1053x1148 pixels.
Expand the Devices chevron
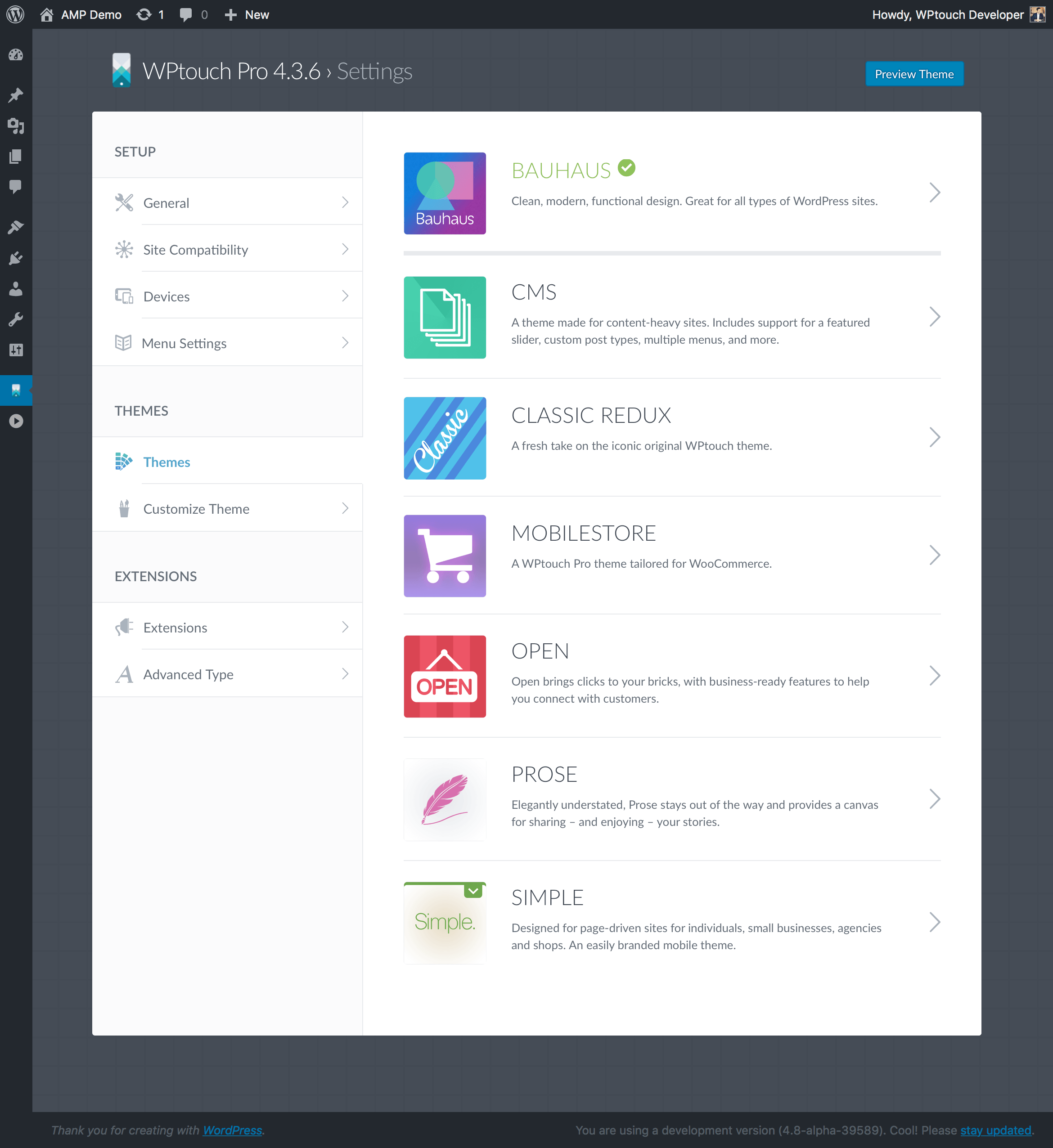pos(345,296)
